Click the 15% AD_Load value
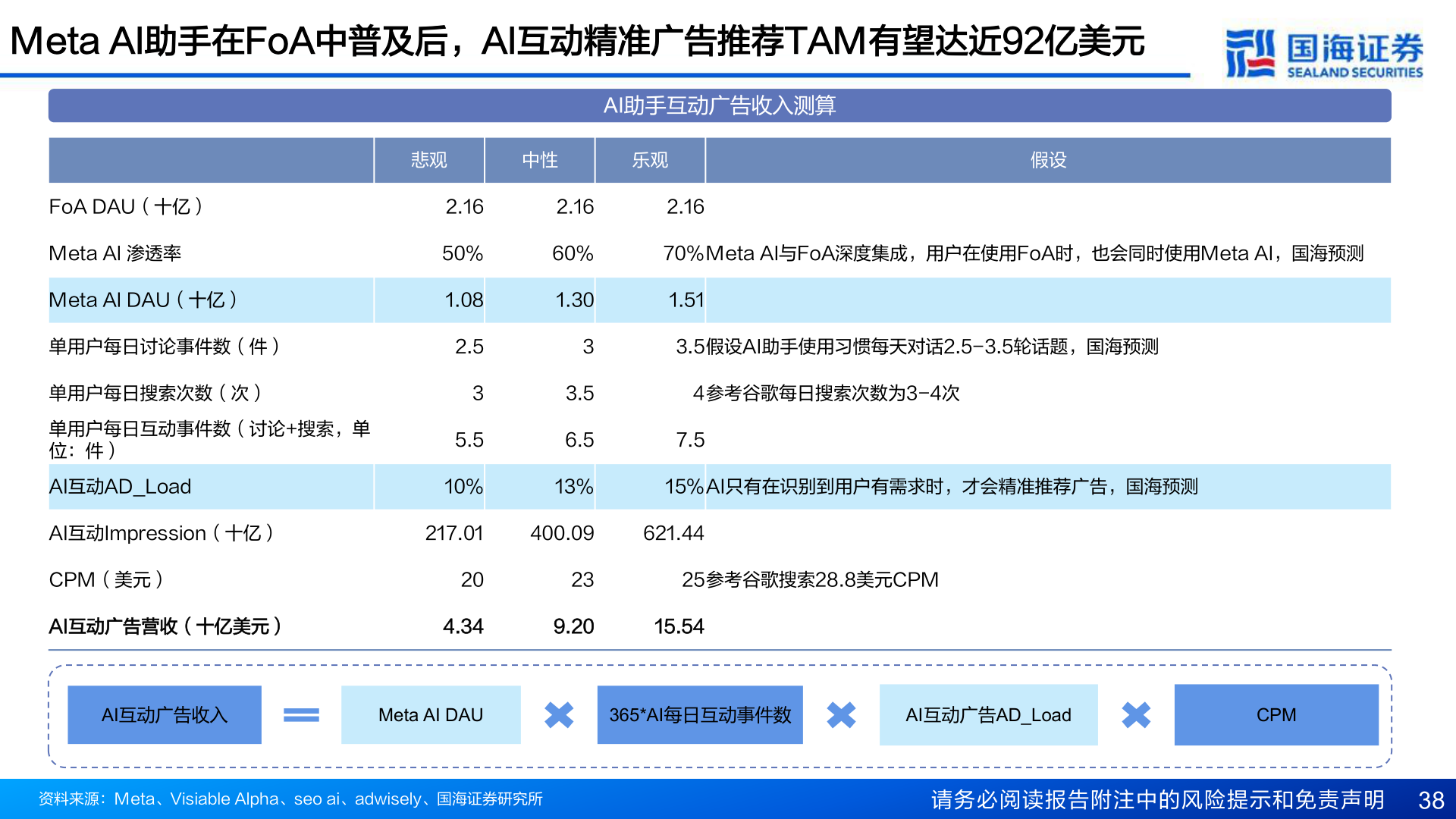The image size is (1456, 819). pos(685,487)
